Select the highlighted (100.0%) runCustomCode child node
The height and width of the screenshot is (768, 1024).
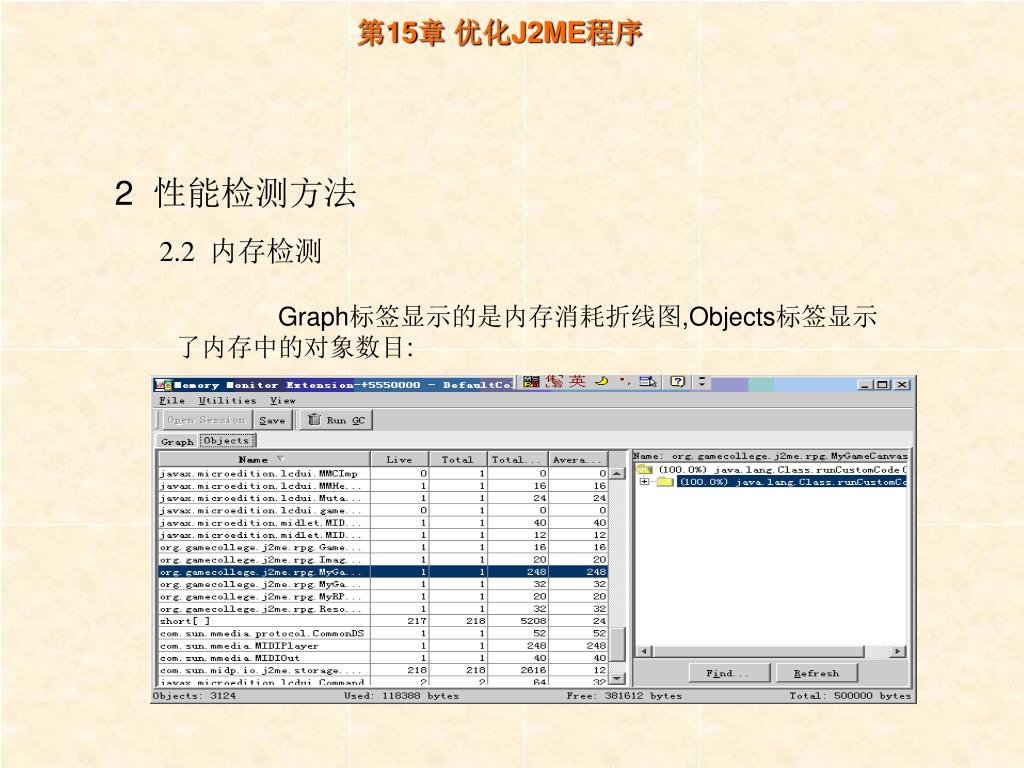click(793, 482)
